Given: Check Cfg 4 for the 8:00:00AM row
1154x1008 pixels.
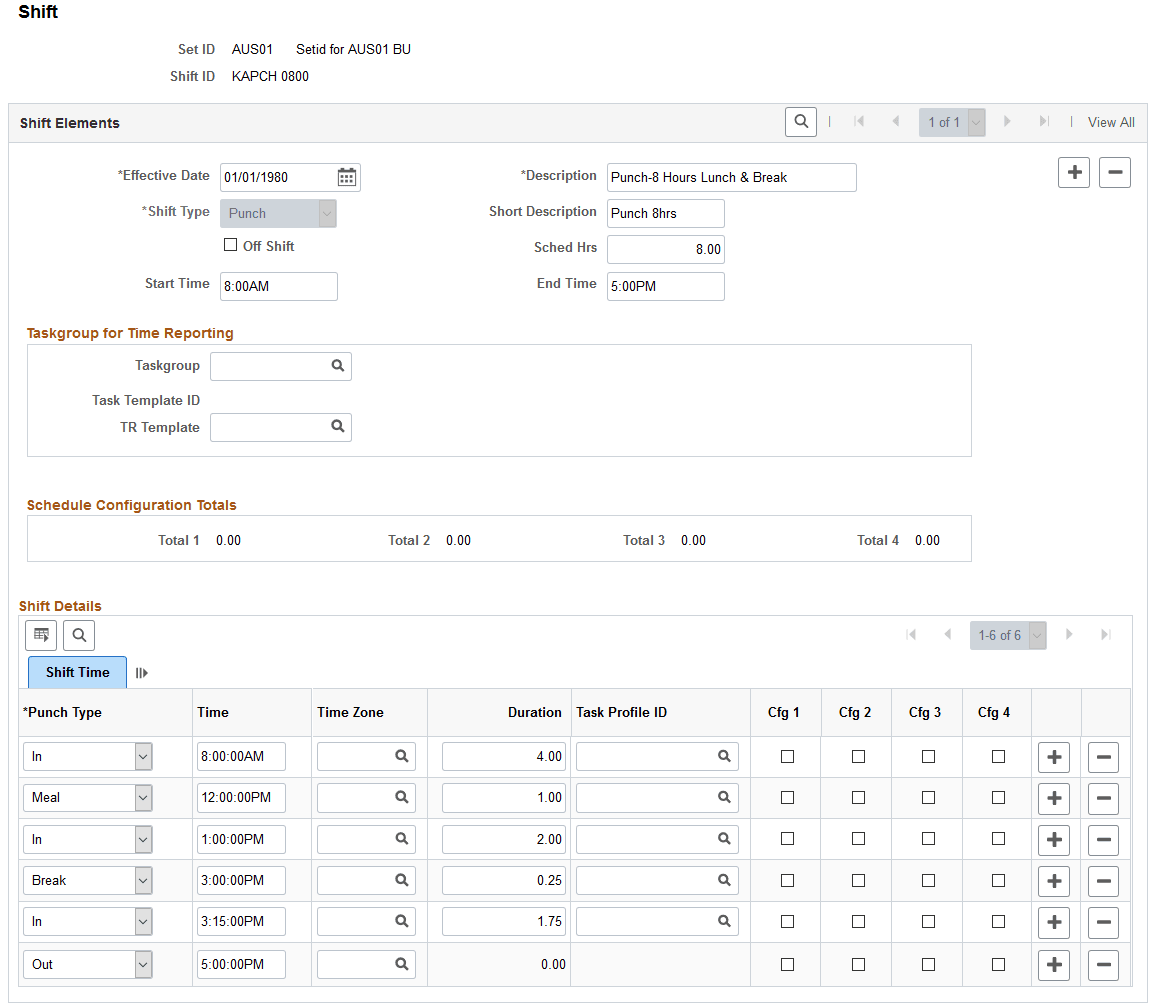Looking at the screenshot, I should click(998, 756).
